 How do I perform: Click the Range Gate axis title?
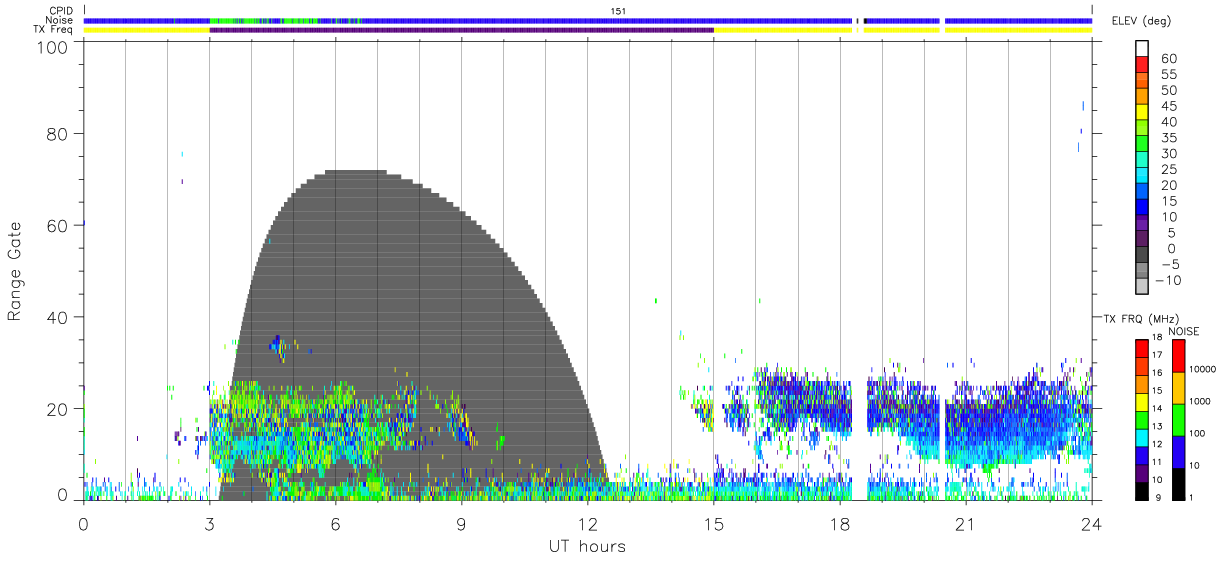pyautogui.click(x=15, y=271)
